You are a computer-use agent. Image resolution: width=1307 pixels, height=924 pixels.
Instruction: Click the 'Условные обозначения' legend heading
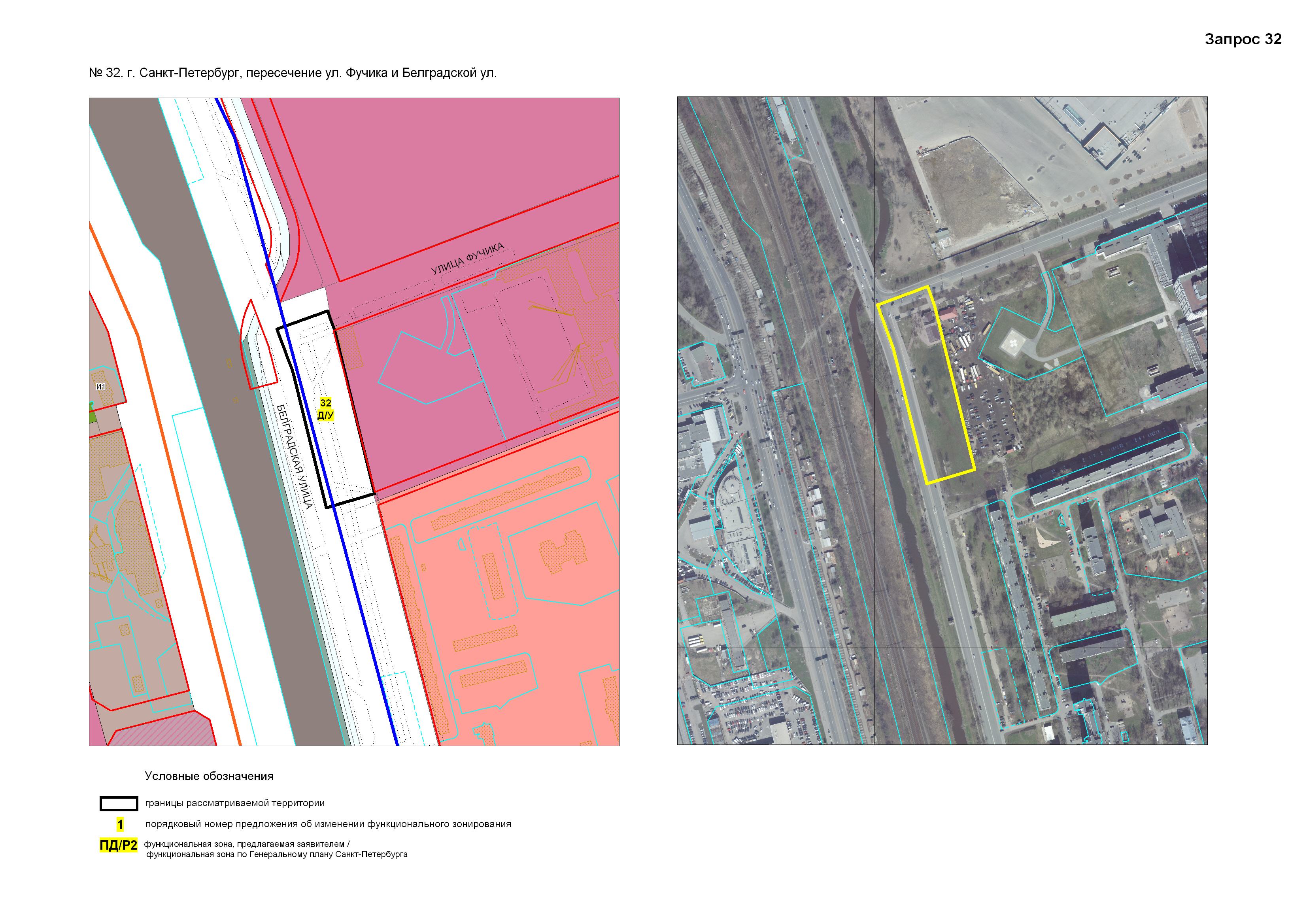(x=209, y=776)
